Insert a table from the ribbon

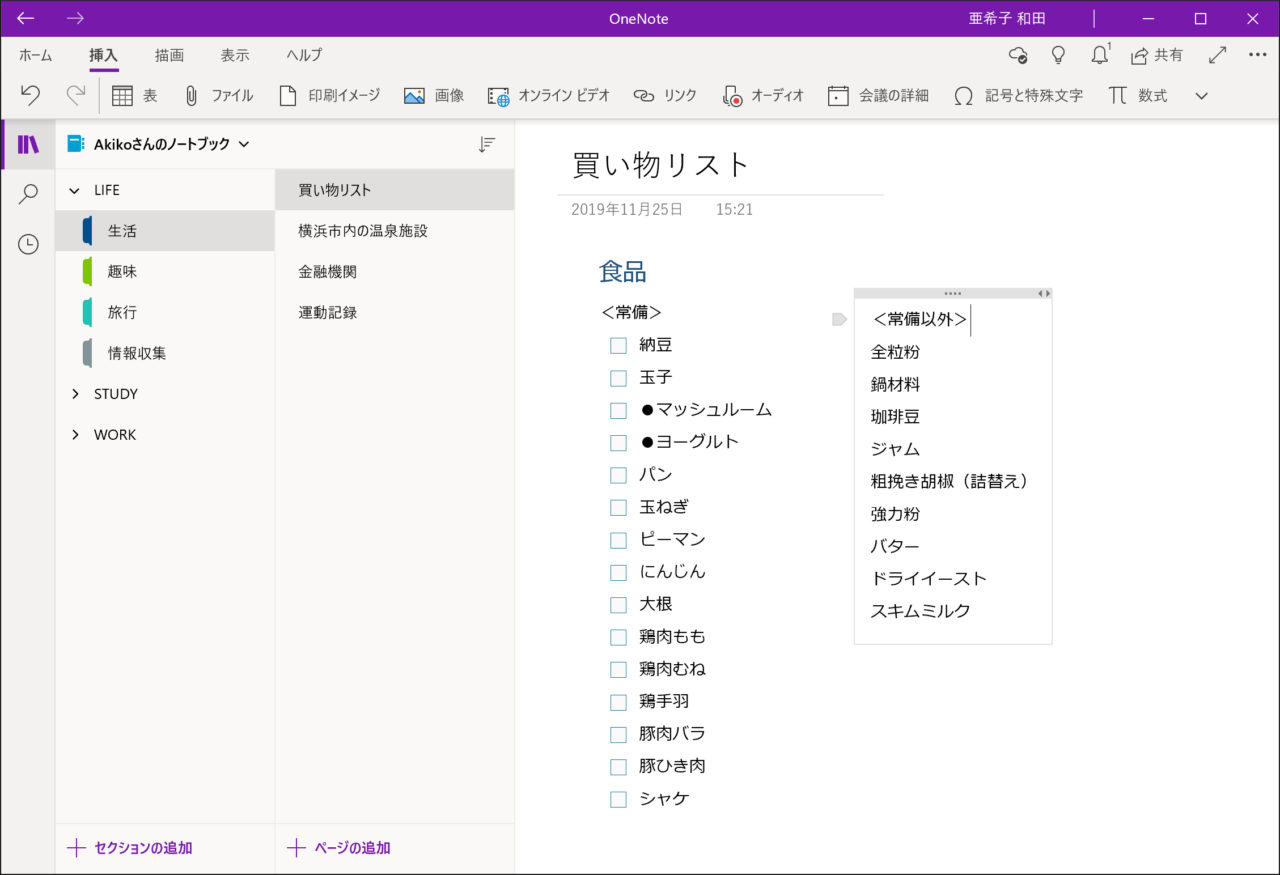pos(134,96)
